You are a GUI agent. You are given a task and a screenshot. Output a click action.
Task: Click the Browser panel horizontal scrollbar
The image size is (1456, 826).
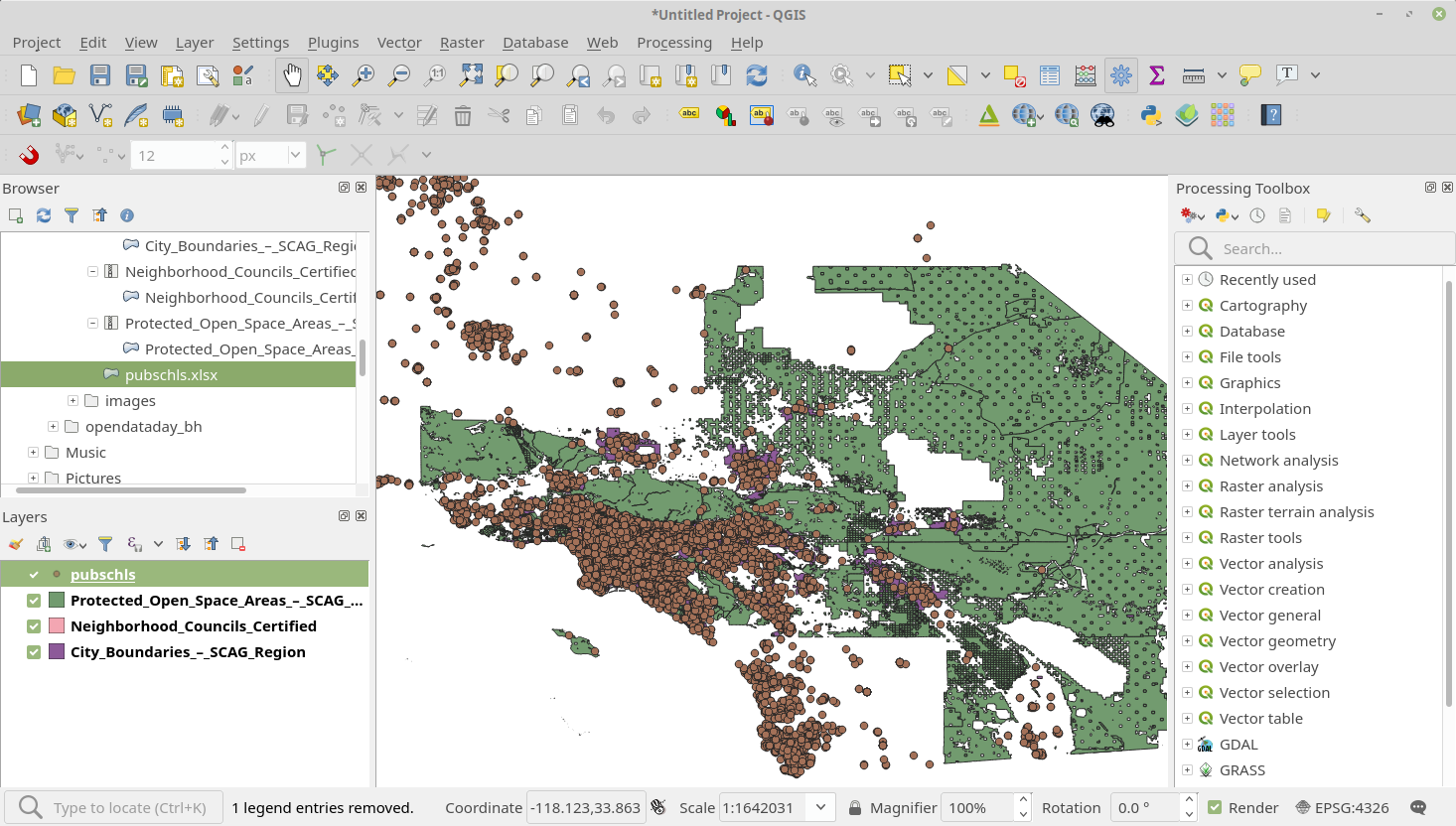131,490
